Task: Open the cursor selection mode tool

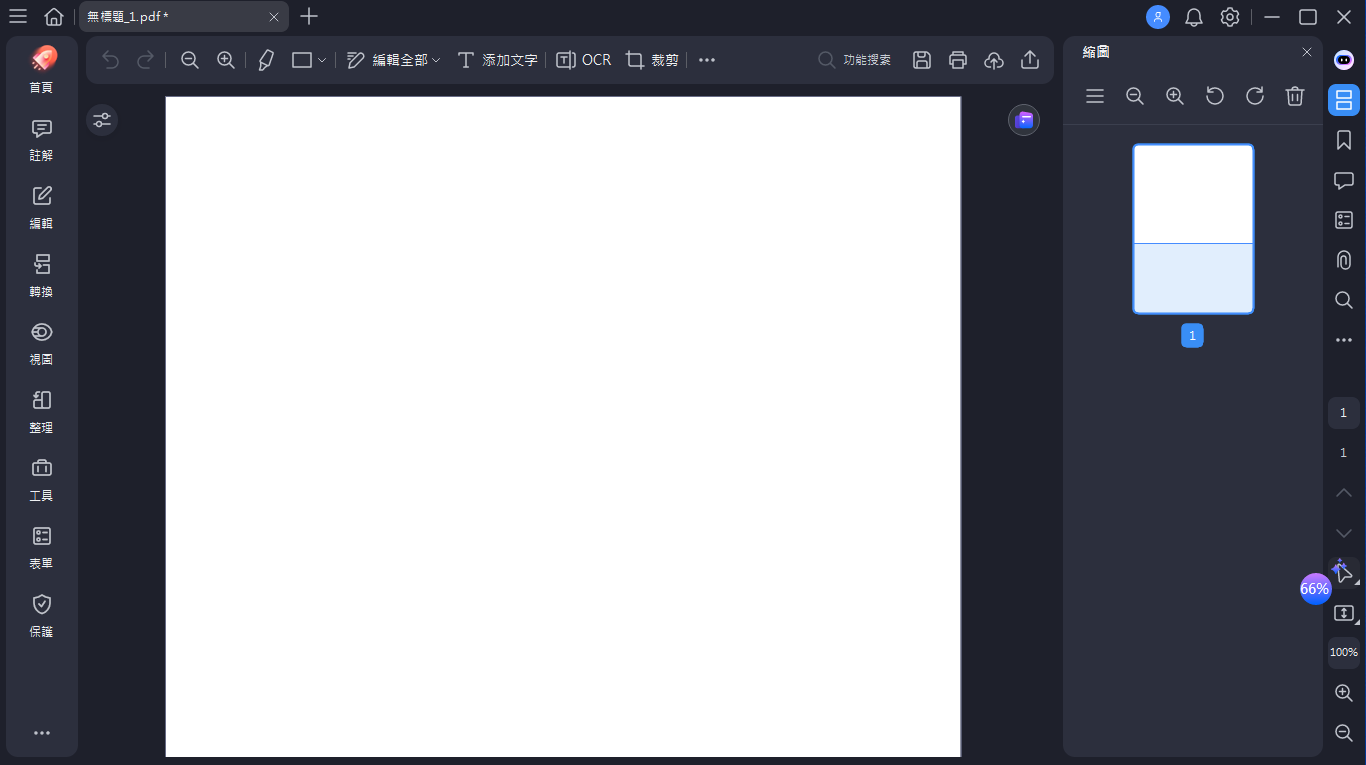Action: pos(1344,573)
